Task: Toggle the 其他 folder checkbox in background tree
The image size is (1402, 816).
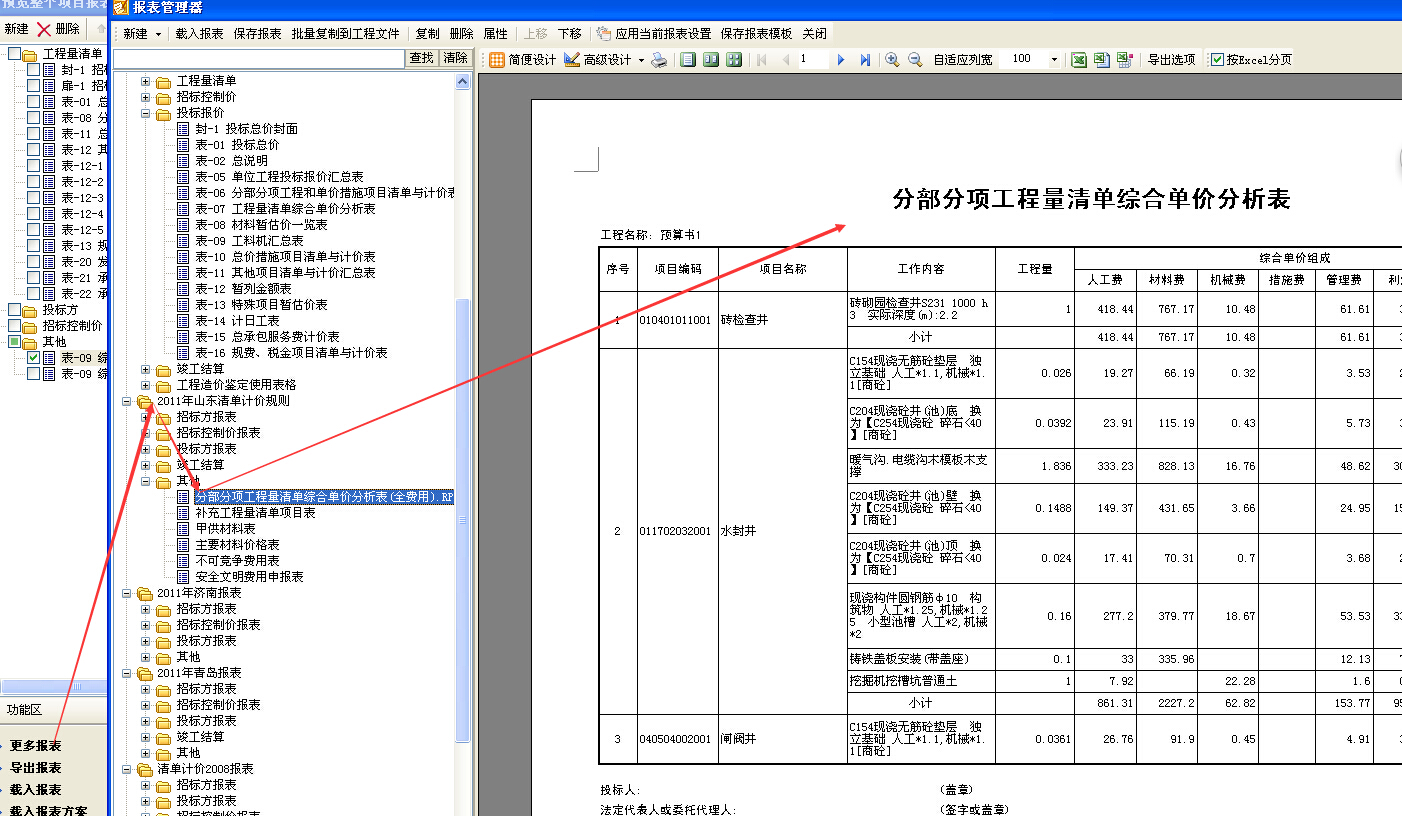Action: tap(14, 342)
